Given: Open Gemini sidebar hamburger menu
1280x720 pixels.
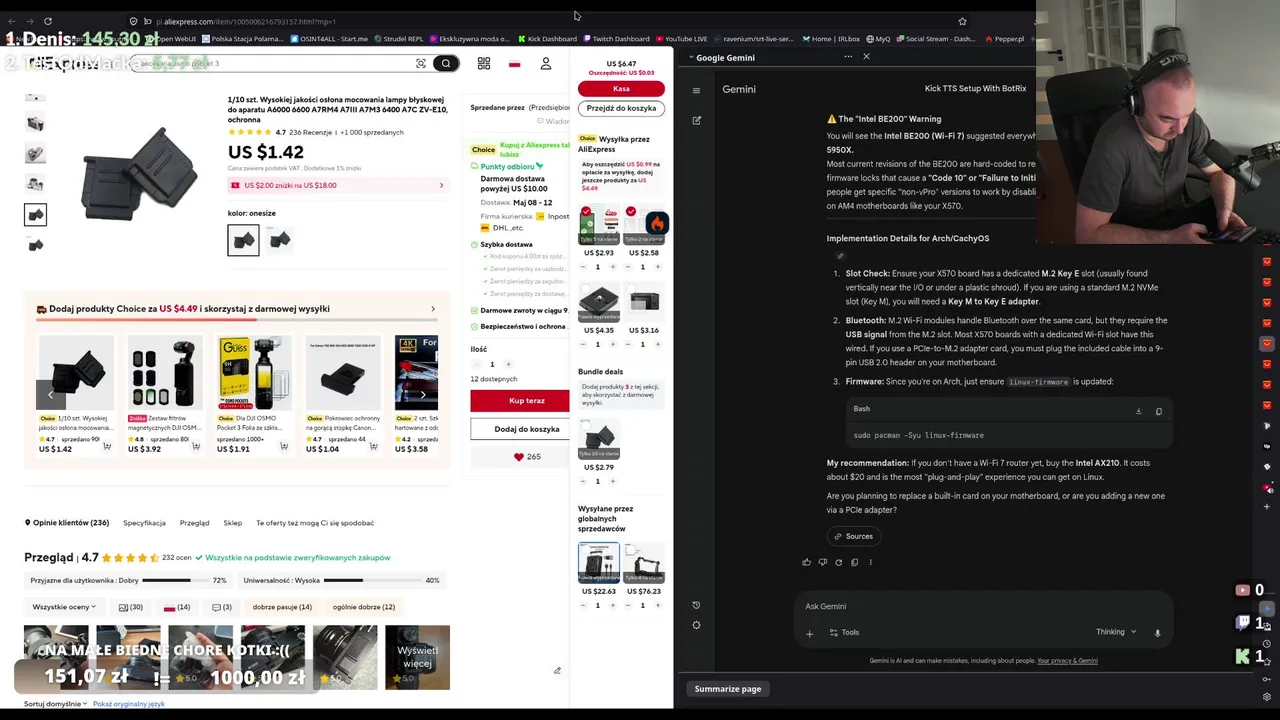Looking at the screenshot, I should click(x=696, y=90).
